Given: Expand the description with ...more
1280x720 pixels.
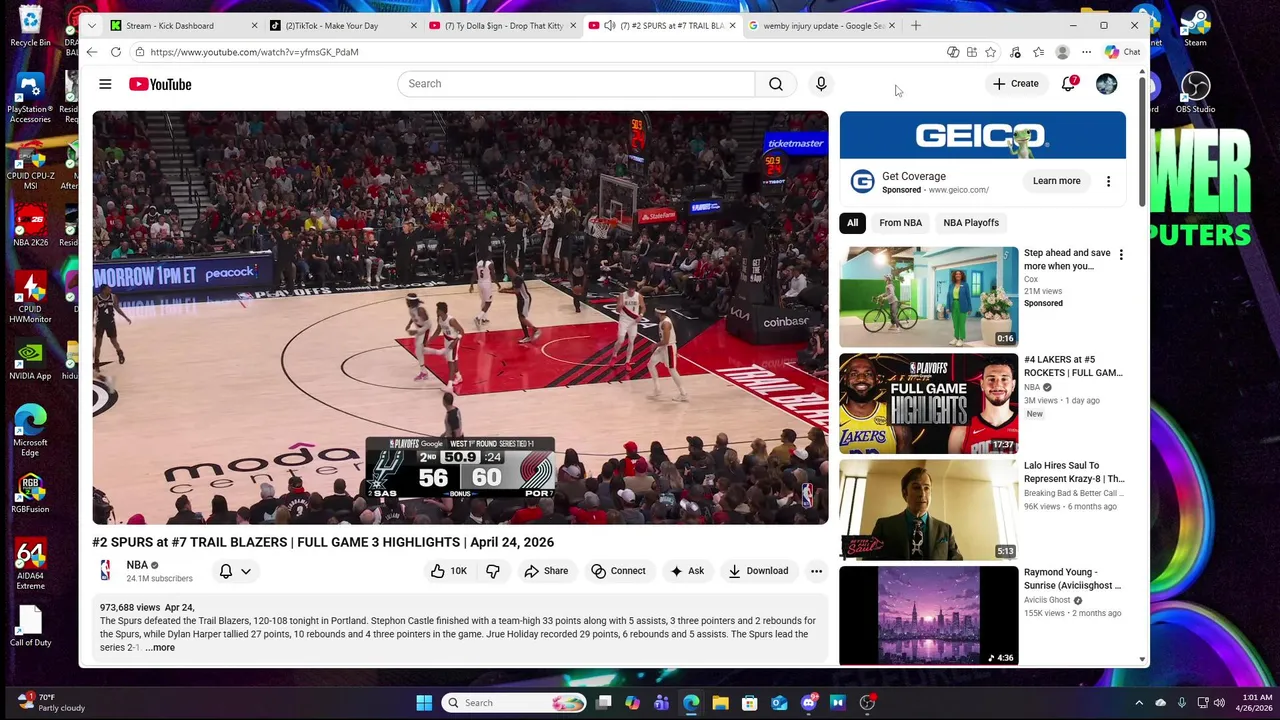Looking at the screenshot, I should [x=160, y=648].
